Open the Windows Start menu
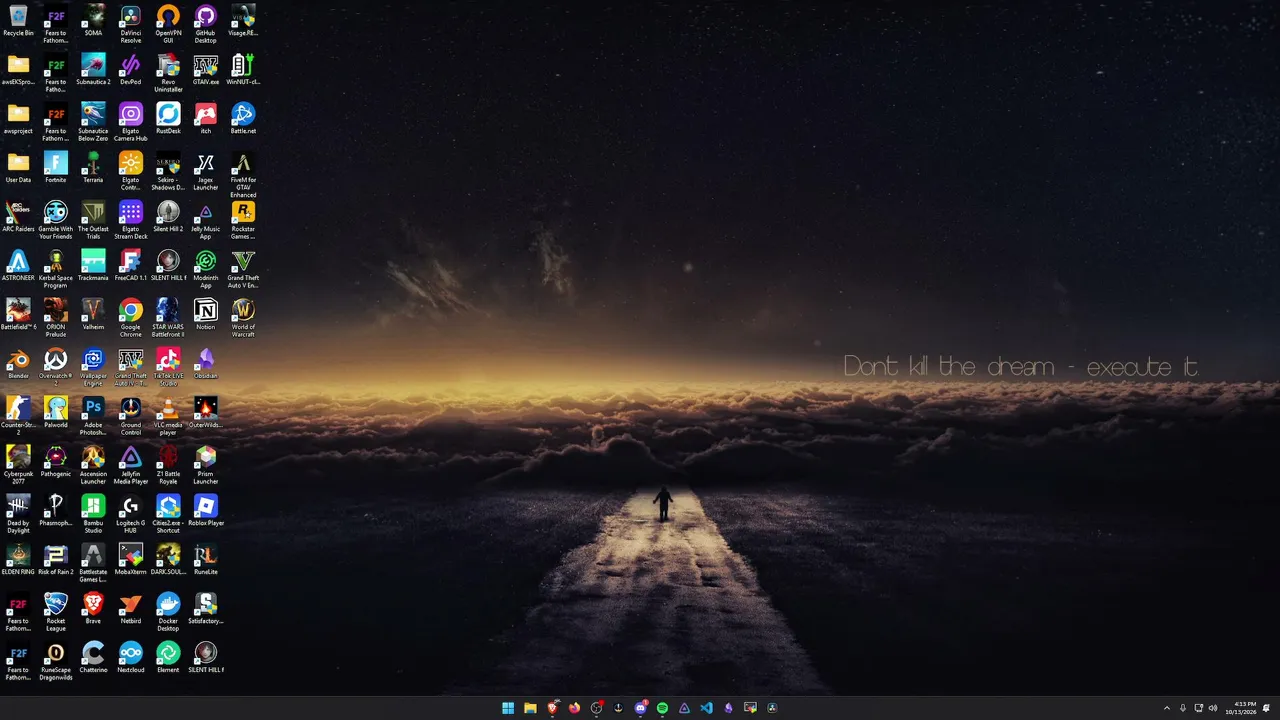The image size is (1280, 720). (x=508, y=708)
